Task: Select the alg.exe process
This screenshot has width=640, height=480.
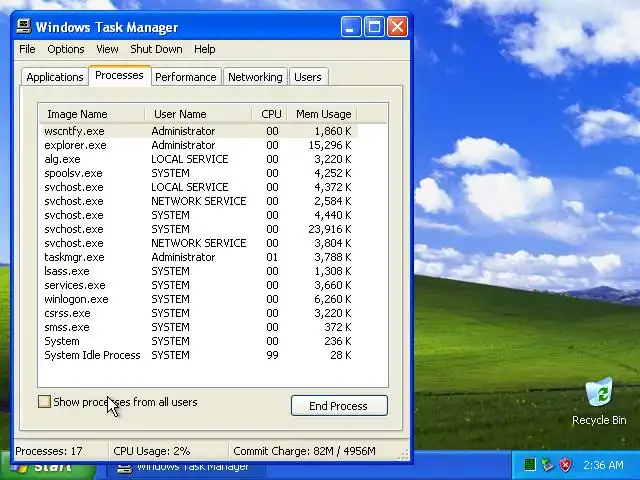Action: (198, 159)
